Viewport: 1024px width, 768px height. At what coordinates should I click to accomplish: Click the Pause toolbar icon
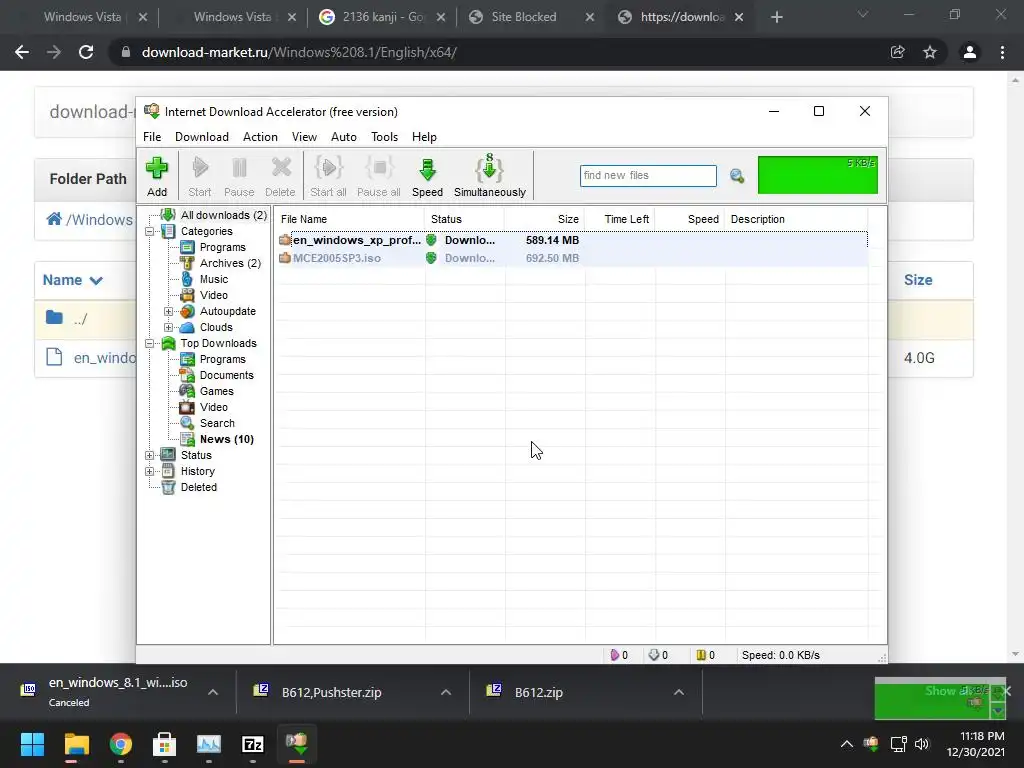click(239, 176)
